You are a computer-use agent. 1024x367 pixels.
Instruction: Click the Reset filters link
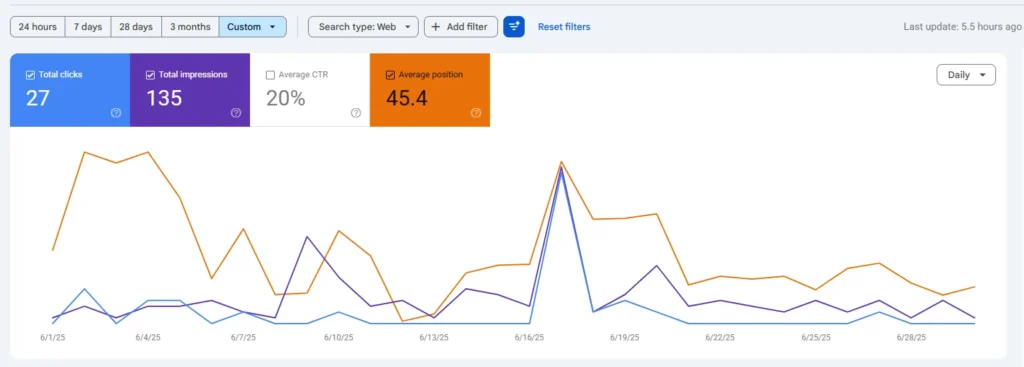tap(564, 27)
